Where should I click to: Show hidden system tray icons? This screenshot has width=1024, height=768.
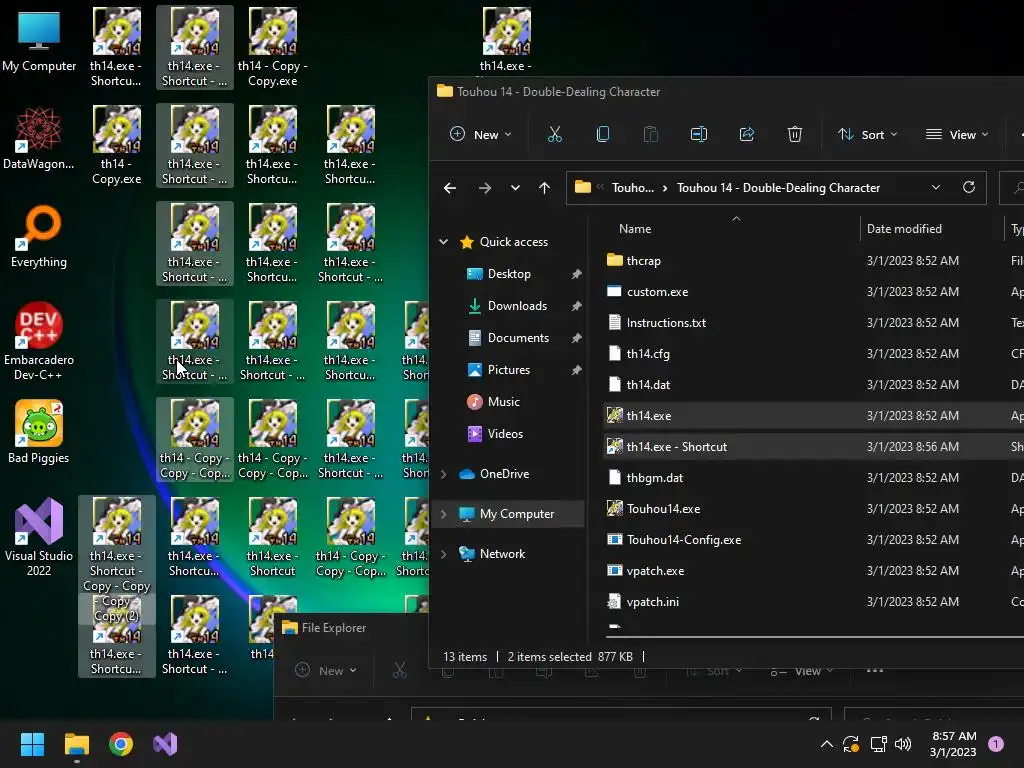(826, 744)
